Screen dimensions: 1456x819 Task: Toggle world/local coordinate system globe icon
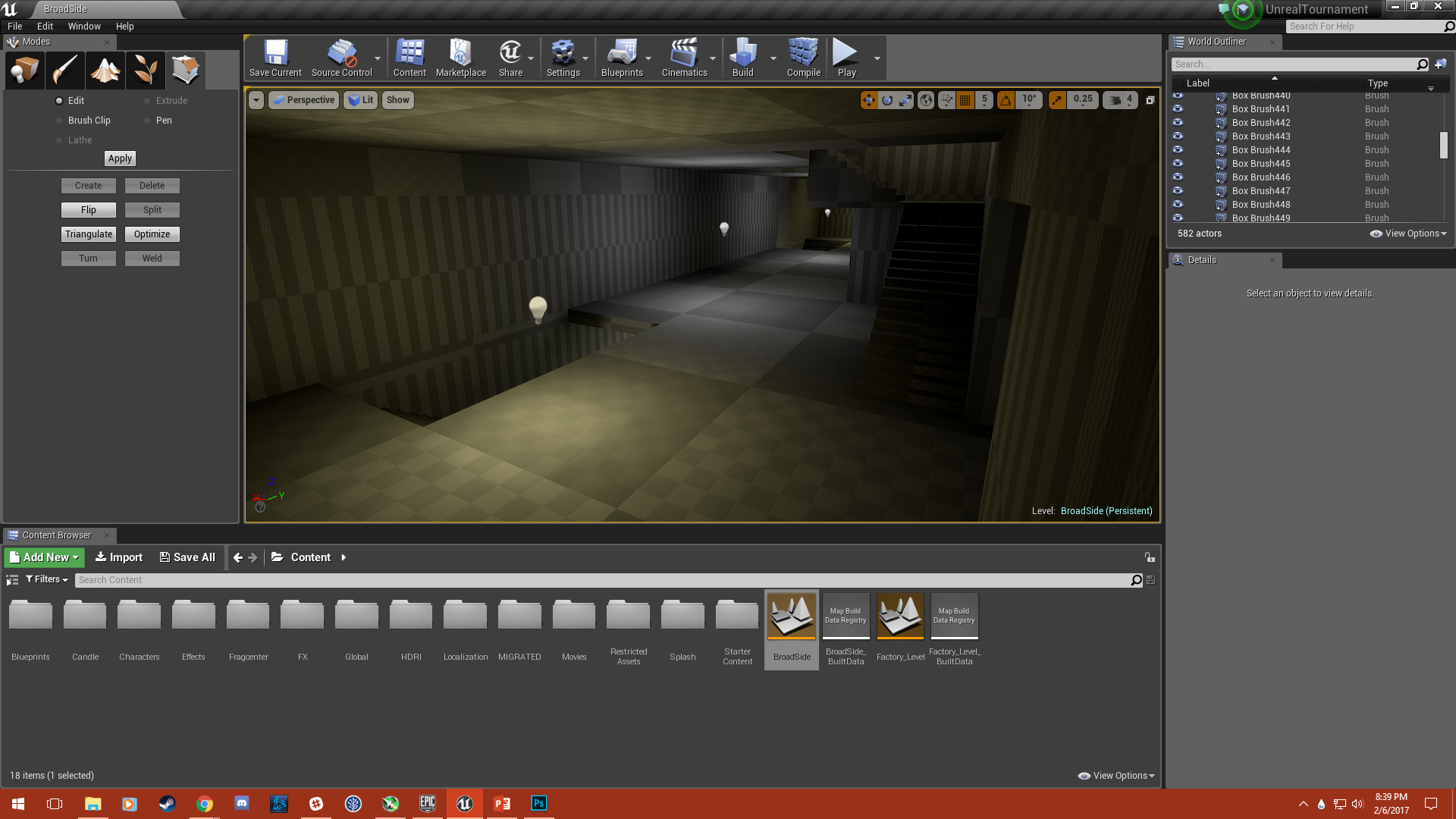(926, 99)
